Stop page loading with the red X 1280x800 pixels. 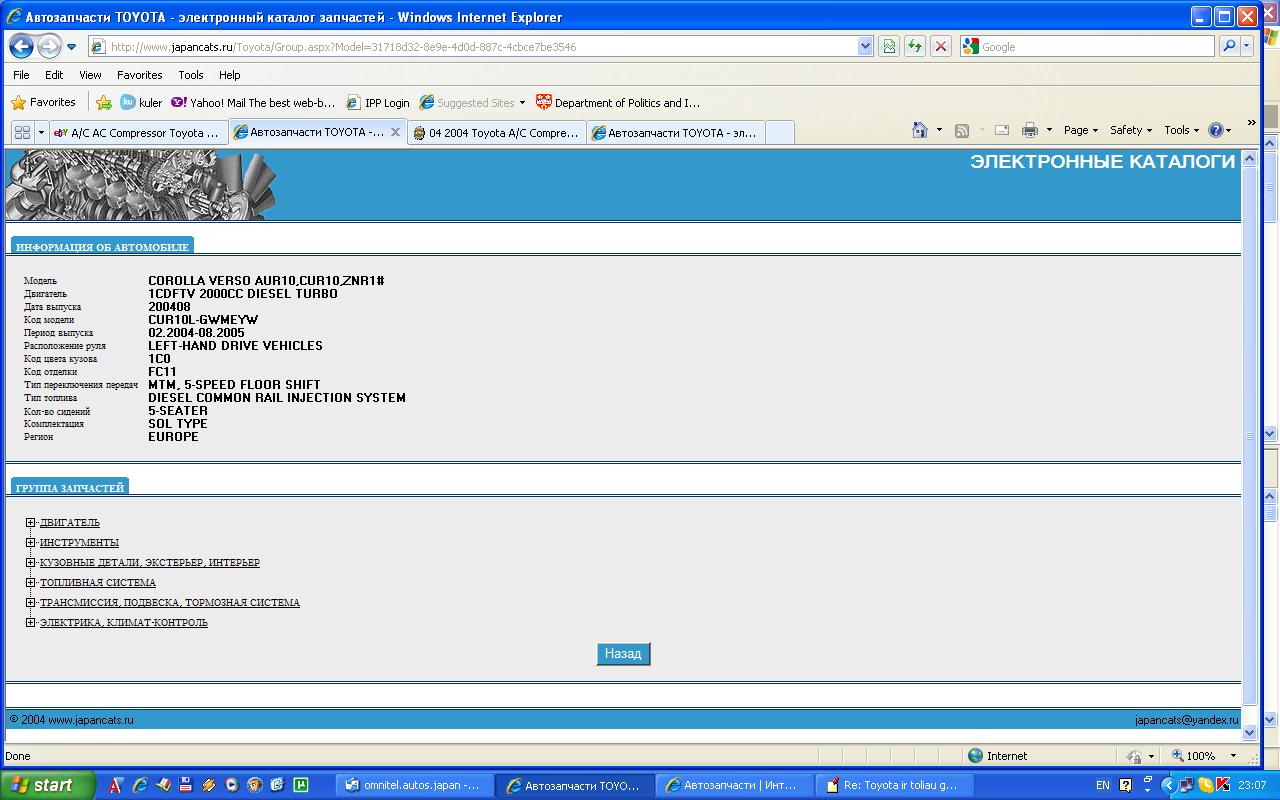tap(940, 46)
